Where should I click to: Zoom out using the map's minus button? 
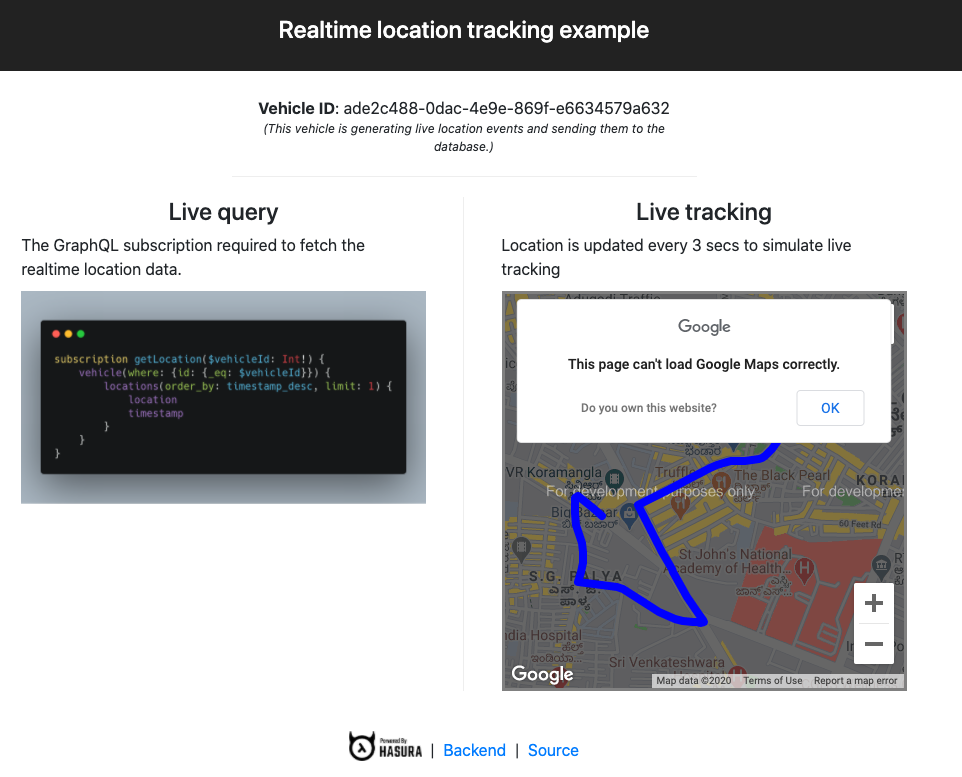[872, 644]
